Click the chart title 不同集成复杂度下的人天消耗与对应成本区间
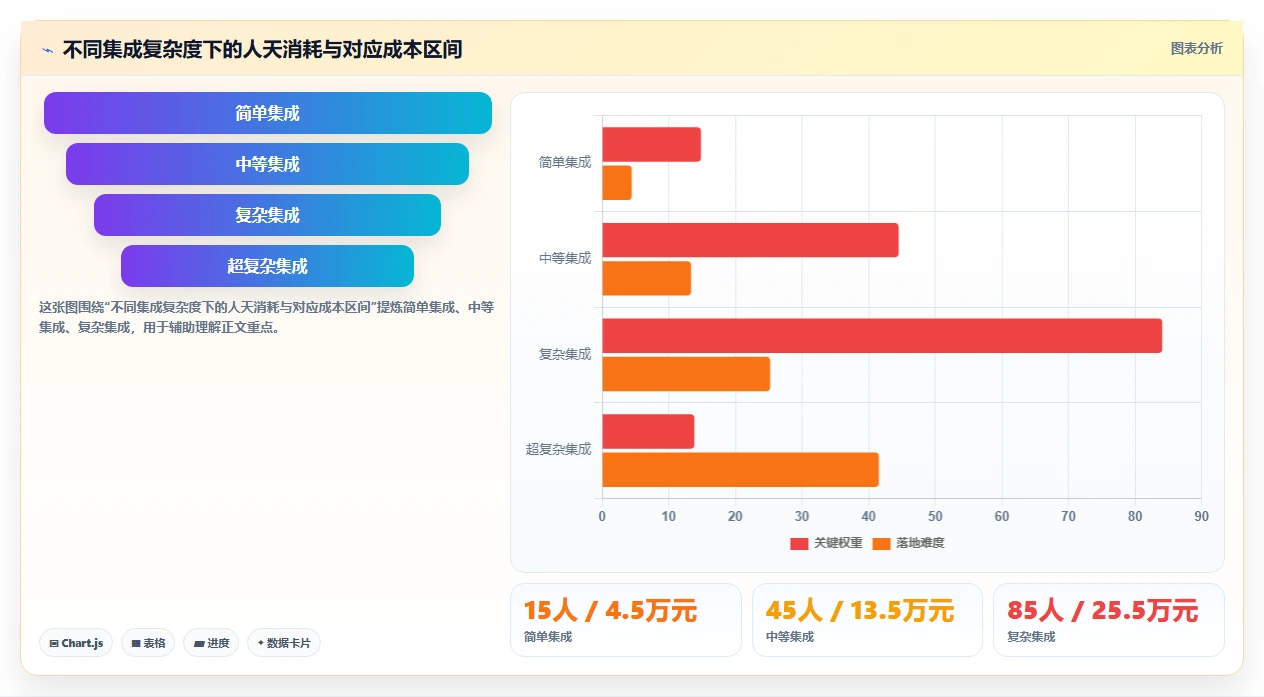Image resolution: width=1264 pixels, height=697 pixels. pyautogui.click(x=262, y=49)
